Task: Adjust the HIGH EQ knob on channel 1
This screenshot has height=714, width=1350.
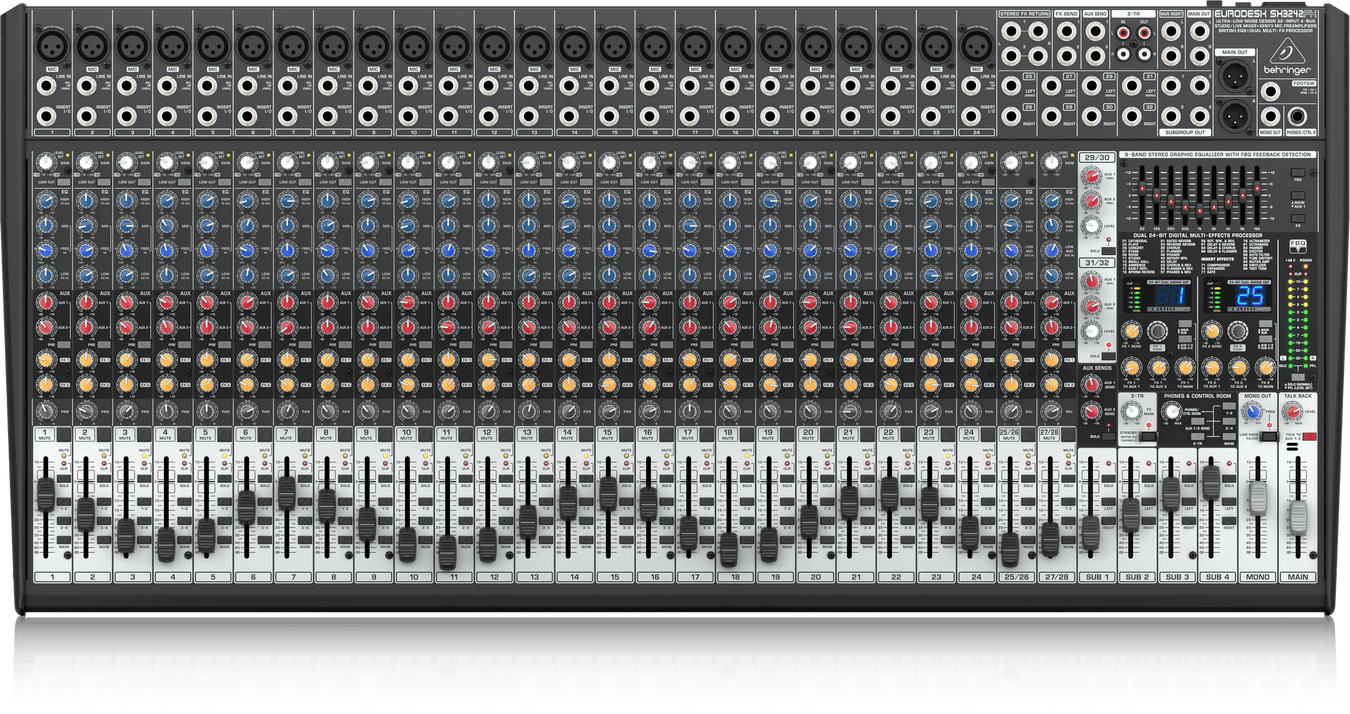Action: pos(46,200)
